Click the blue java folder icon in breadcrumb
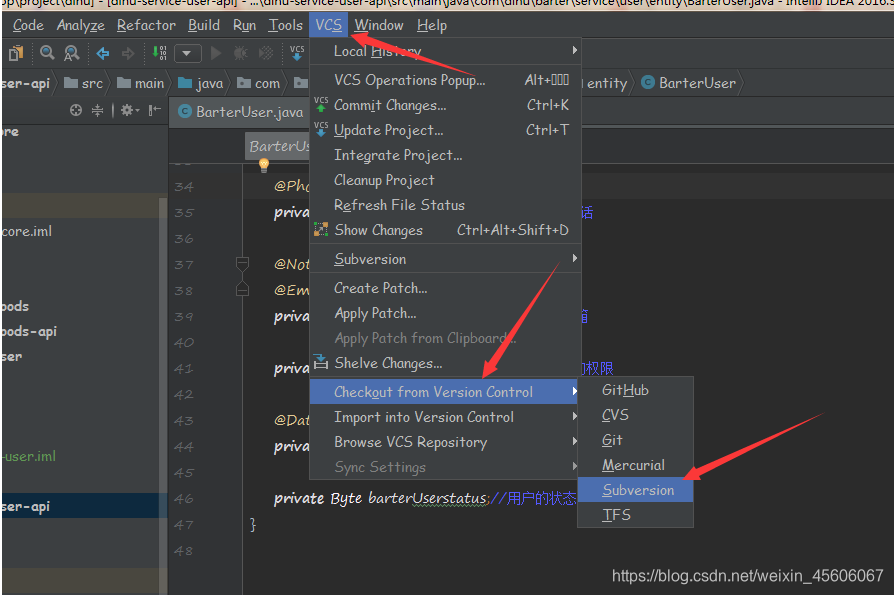Image resolution: width=894 pixels, height=595 pixels. [x=185, y=83]
